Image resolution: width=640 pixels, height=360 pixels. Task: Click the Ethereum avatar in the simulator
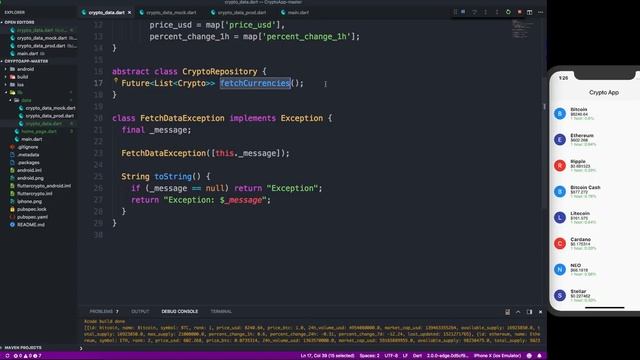click(560, 140)
